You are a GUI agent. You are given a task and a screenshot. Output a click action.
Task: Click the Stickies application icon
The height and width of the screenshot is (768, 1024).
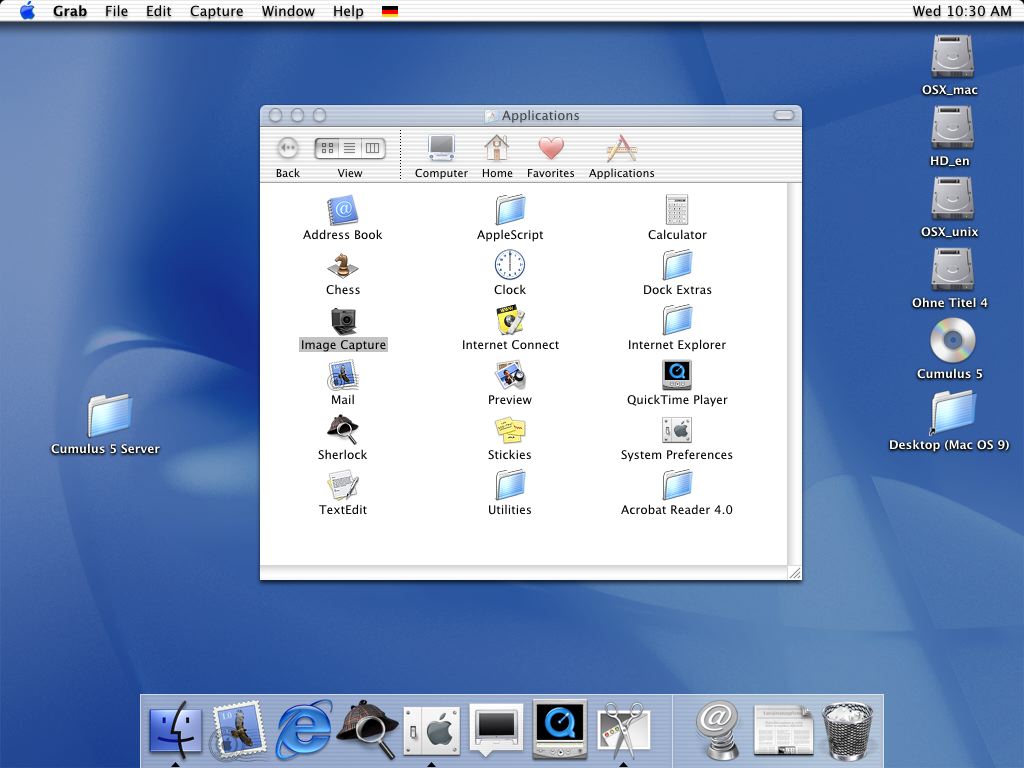click(510, 430)
